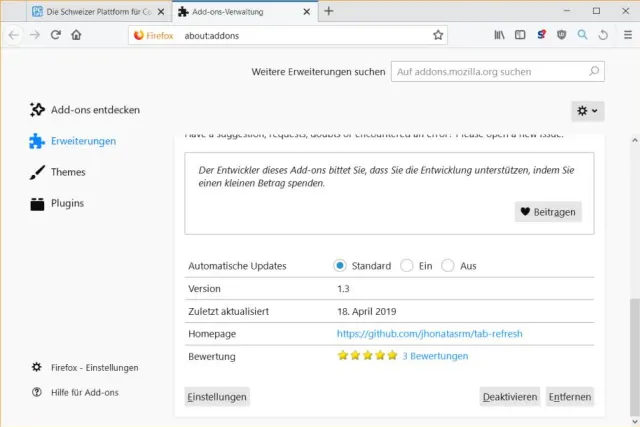Open the Firefox hamburger menu
Image resolution: width=640 pixels, height=427 pixels.
point(628,35)
